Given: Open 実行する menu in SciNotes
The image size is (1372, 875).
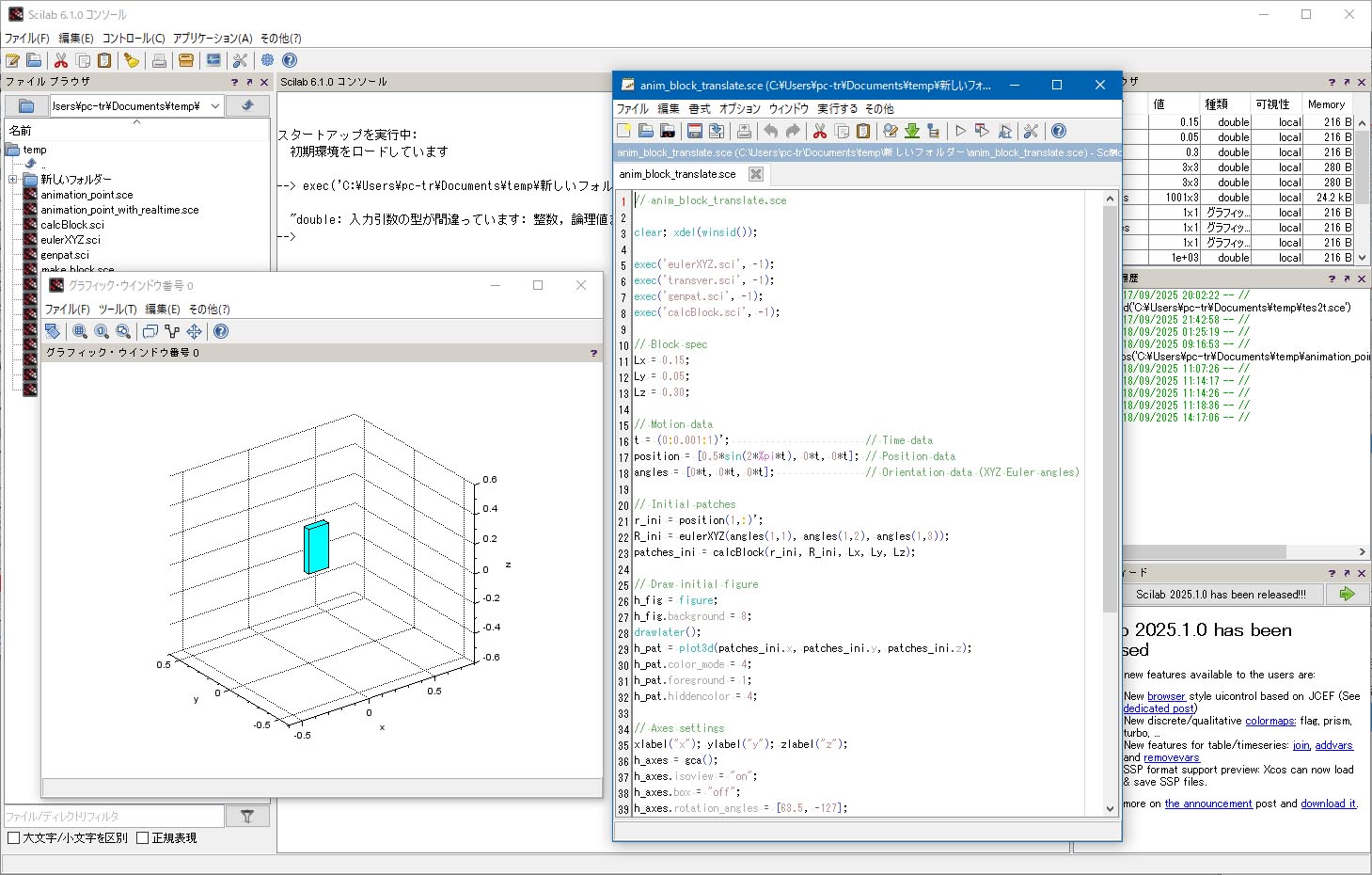Looking at the screenshot, I should click(837, 109).
